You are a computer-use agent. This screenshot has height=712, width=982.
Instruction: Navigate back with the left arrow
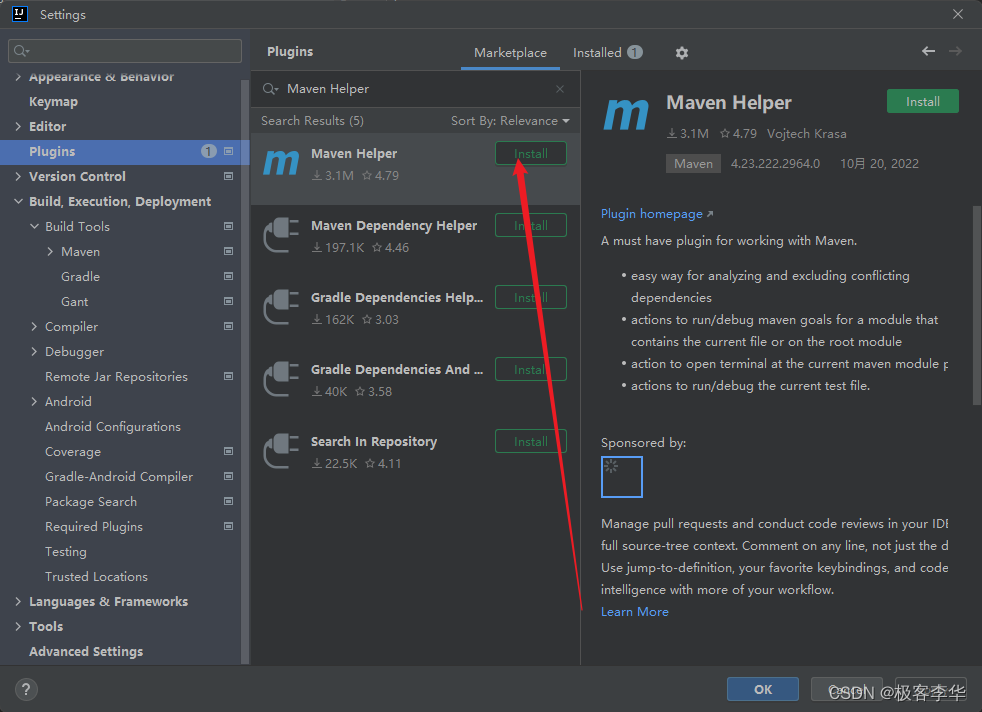click(928, 51)
